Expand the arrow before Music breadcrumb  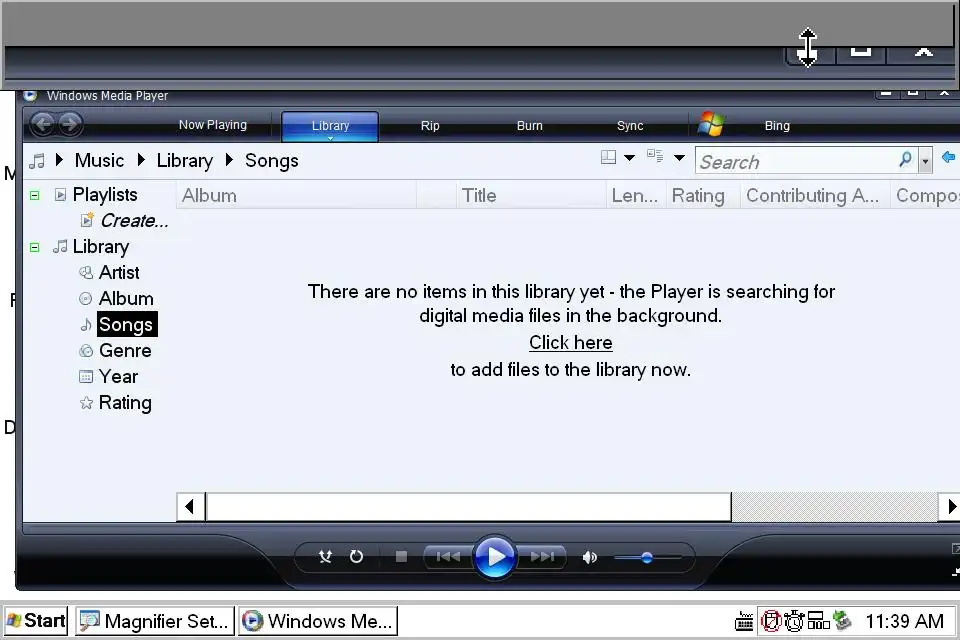[x=59, y=160]
